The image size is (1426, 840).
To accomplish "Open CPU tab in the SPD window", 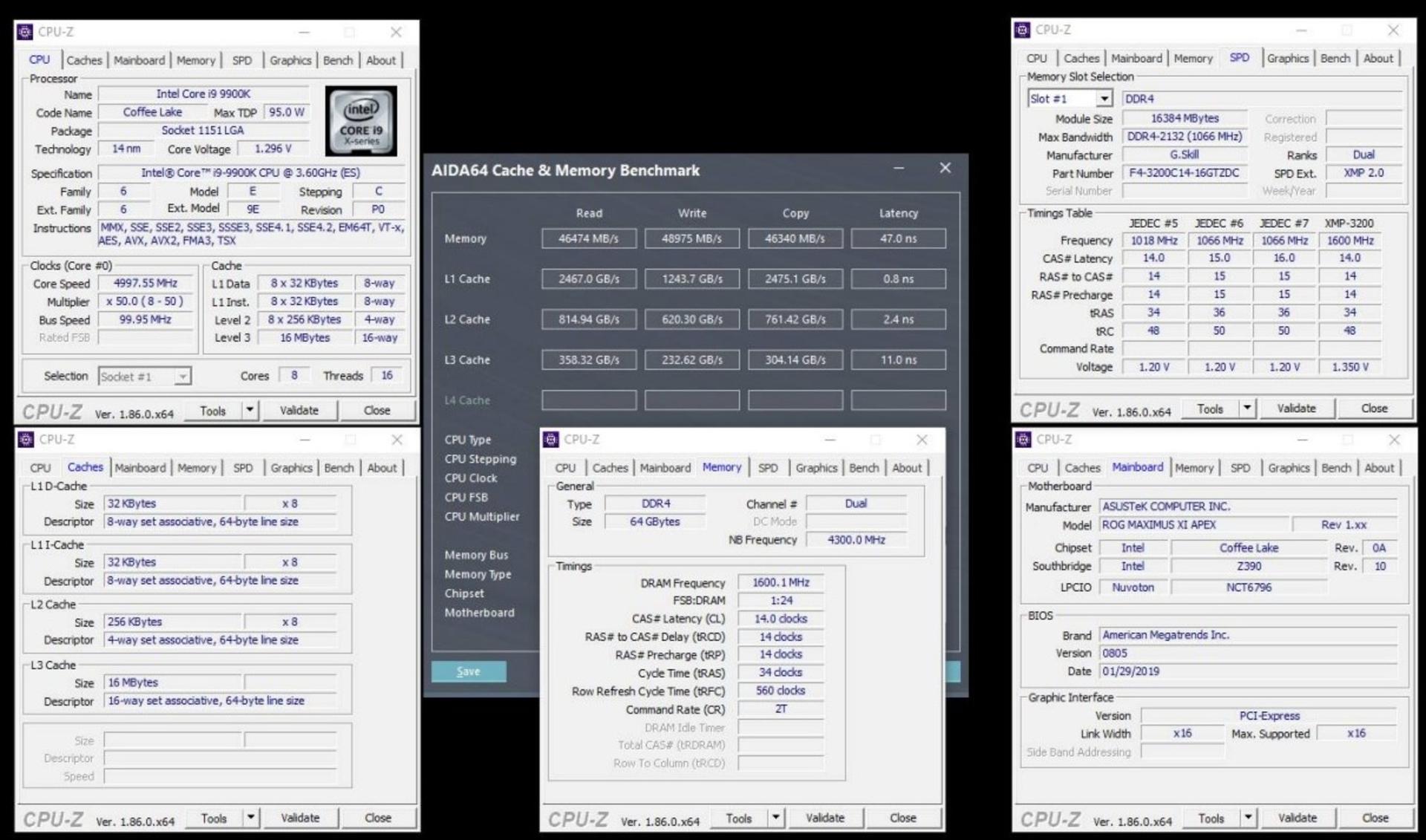I will pos(1037,59).
